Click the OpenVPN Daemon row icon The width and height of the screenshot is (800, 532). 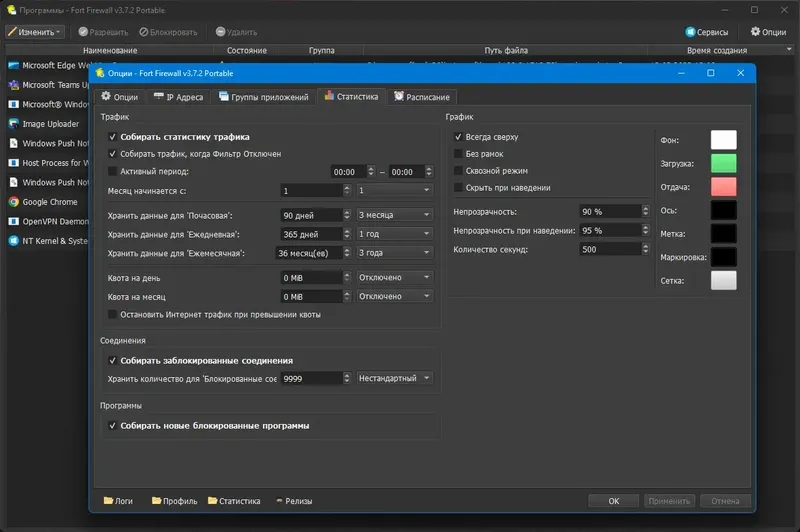click(x=14, y=221)
